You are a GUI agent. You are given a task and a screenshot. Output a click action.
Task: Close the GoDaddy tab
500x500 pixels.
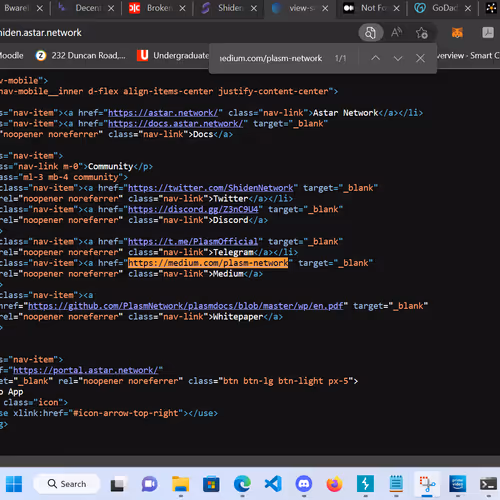point(468,8)
